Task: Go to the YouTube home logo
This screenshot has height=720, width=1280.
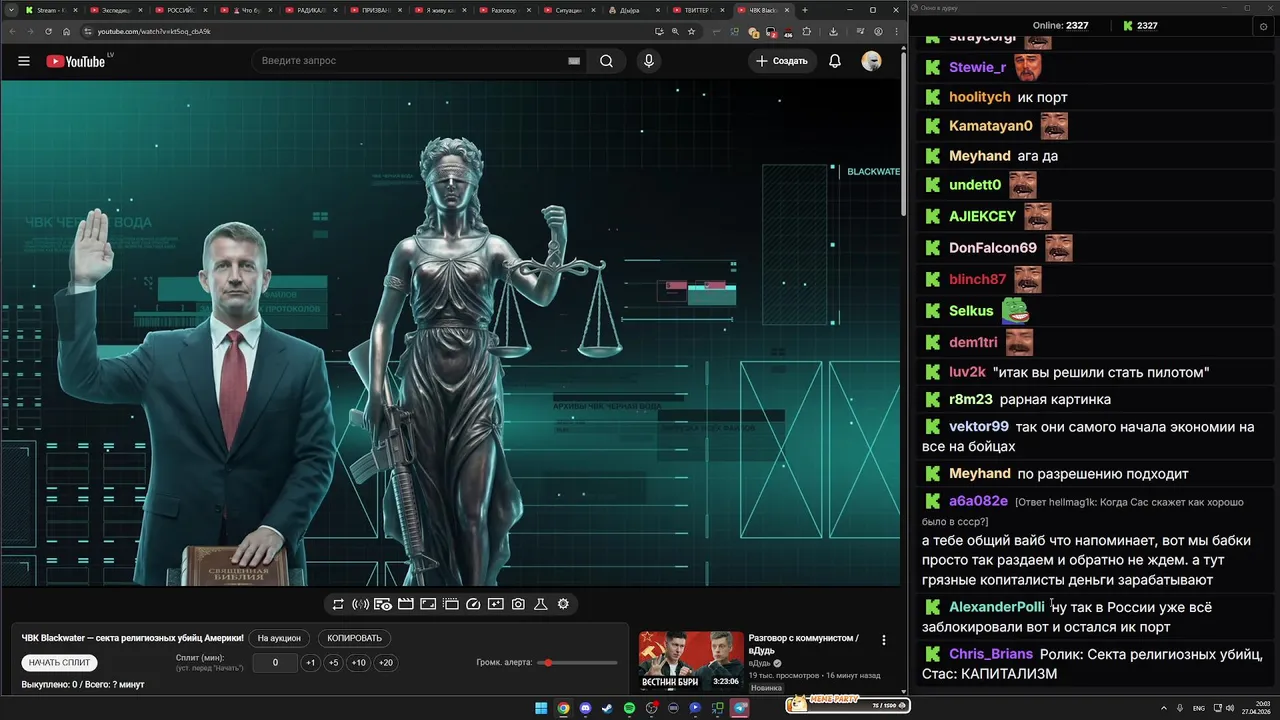Action: point(76,61)
